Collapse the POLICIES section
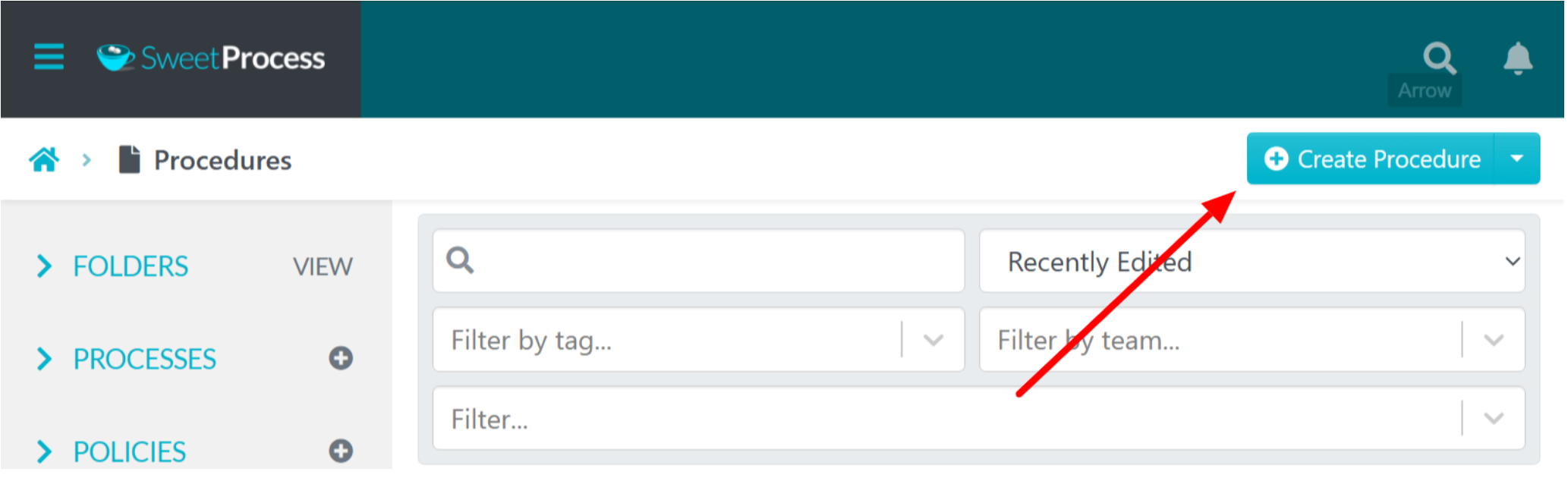This screenshot has width=1568, height=478. click(44, 451)
